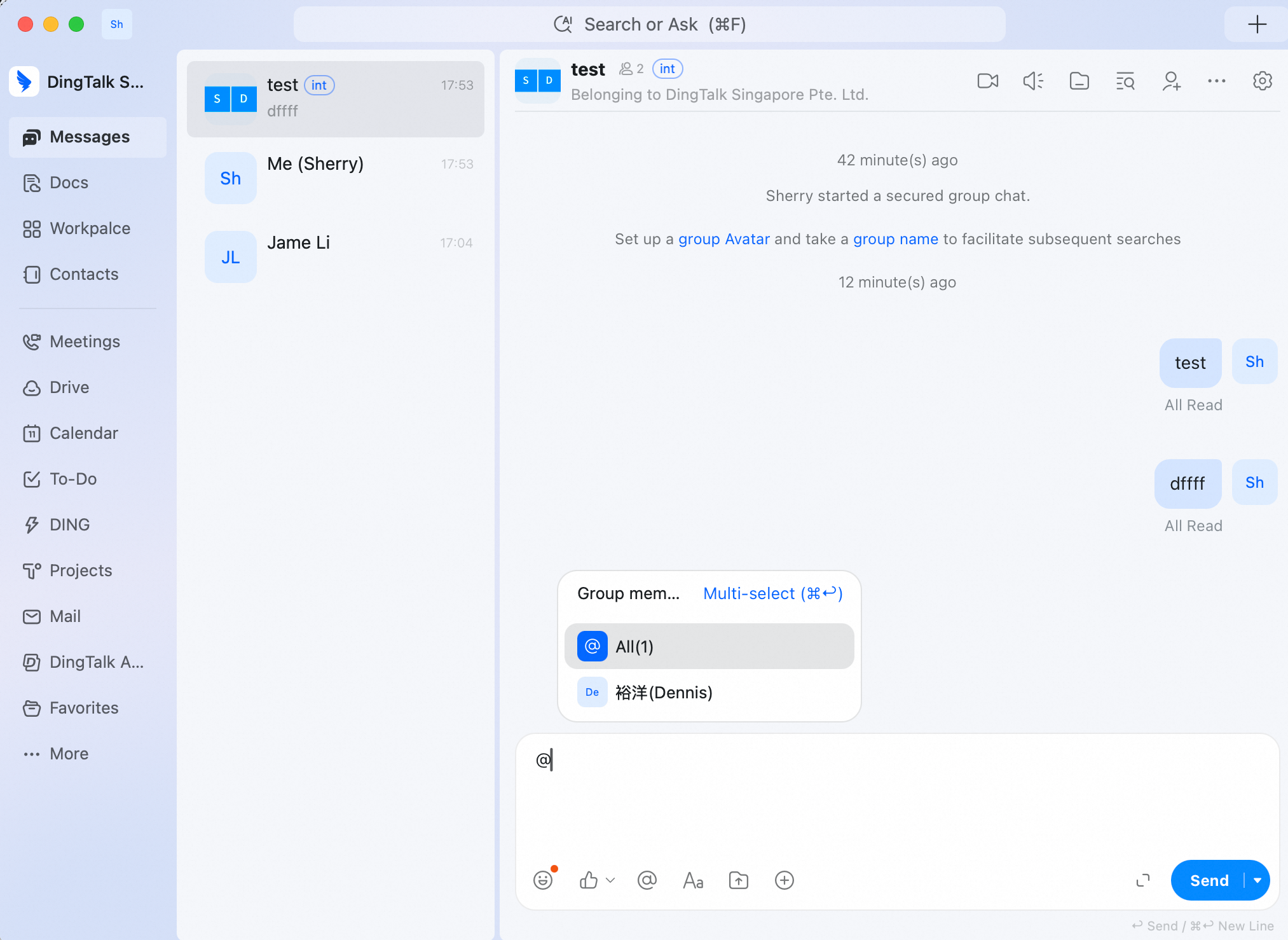Open DING in the sidebar
Viewport: 1288px width, 940px height.
pos(88,525)
